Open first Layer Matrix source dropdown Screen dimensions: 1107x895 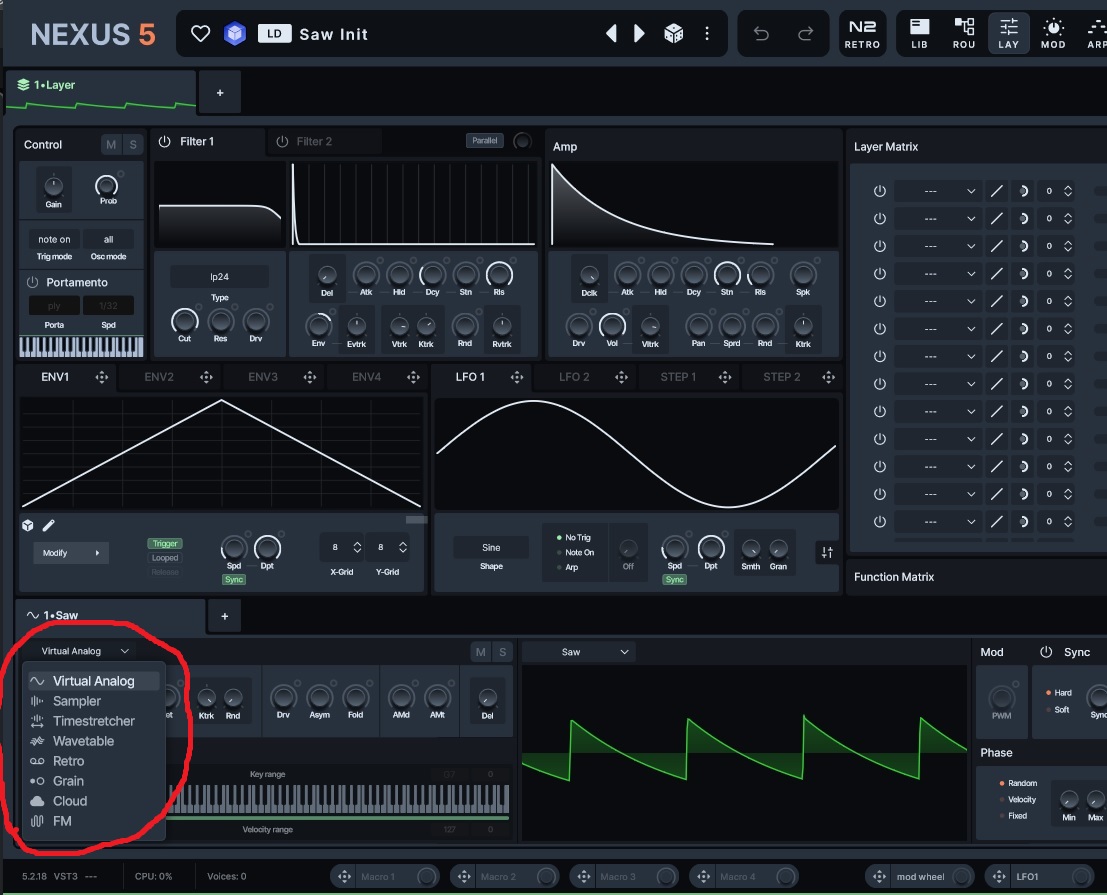click(x=937, y=191)
